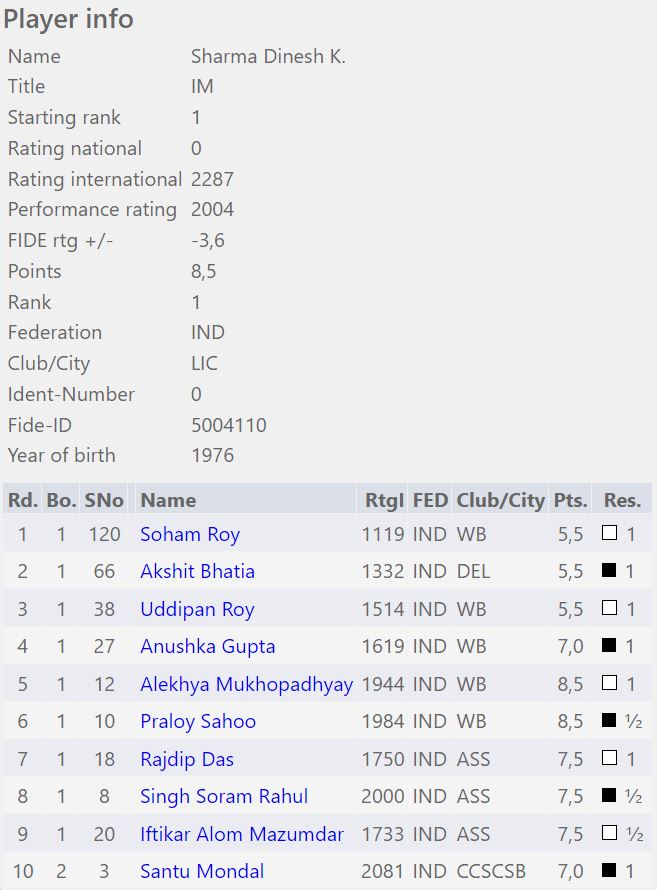Open Rajdip Das player details
The width and height of the screenshot is (657, 890).
(187, 759)
